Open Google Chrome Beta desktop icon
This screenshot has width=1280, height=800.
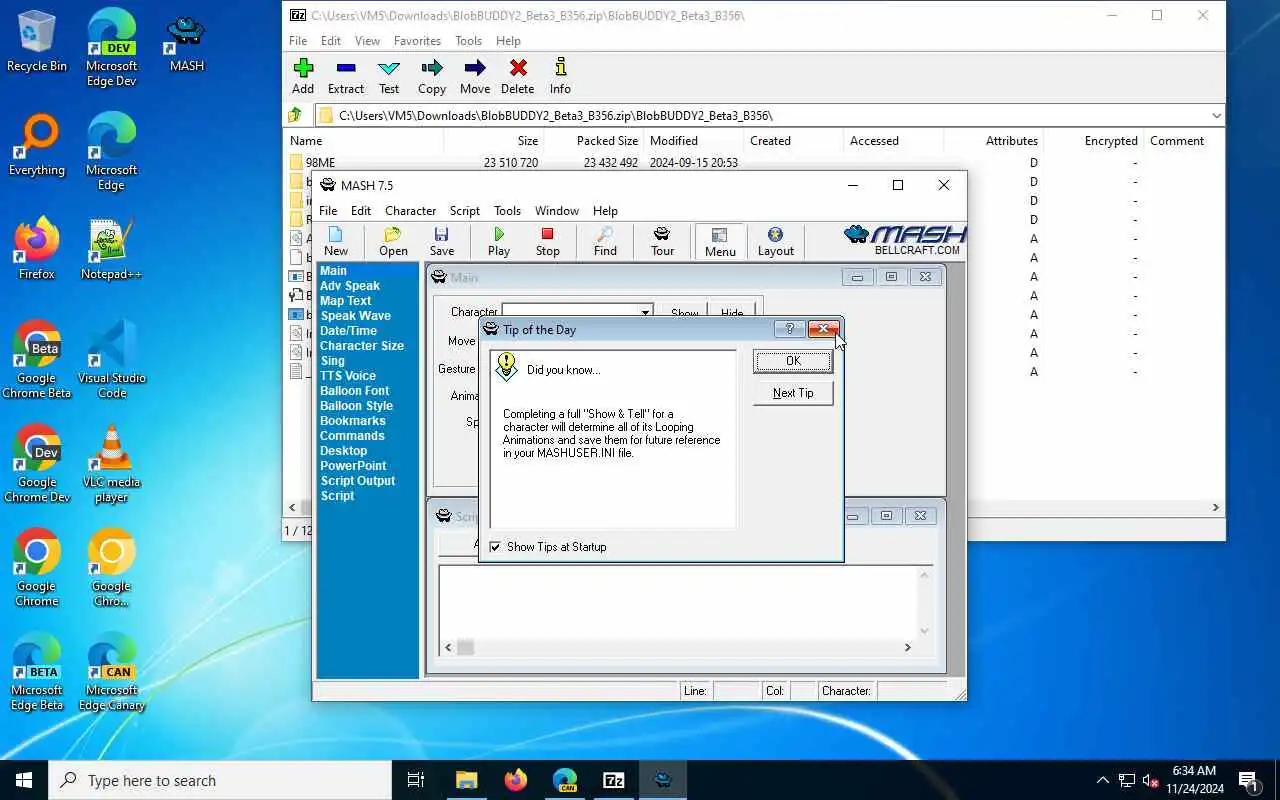tap(37, 359)
